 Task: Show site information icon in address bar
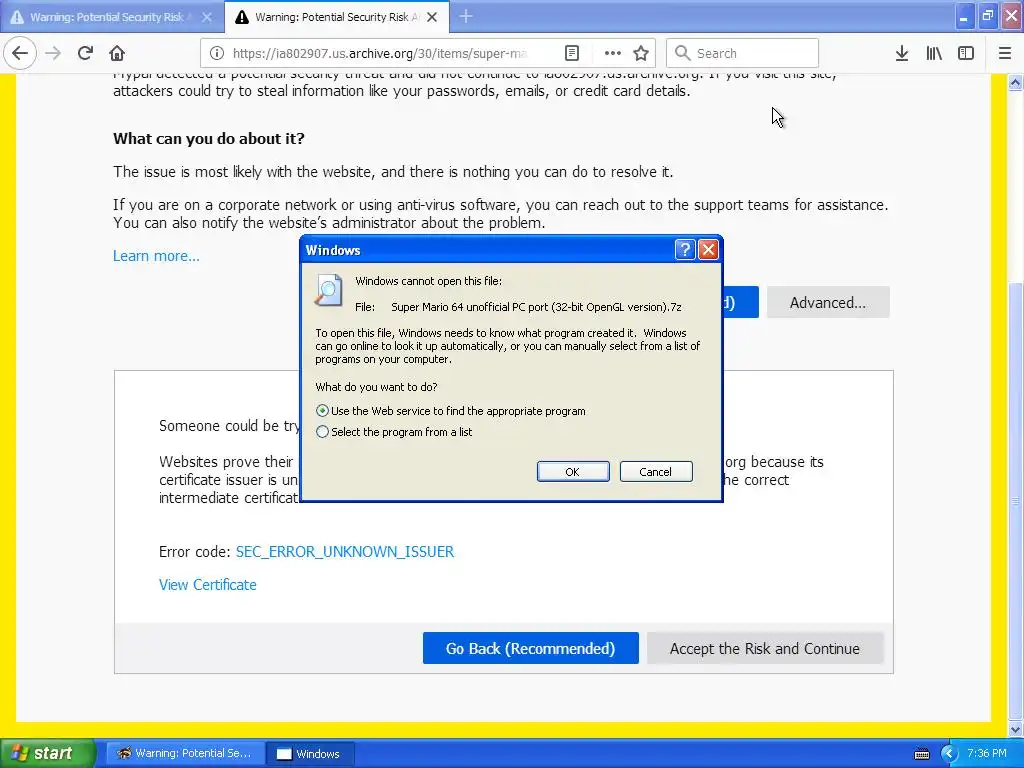217,53
